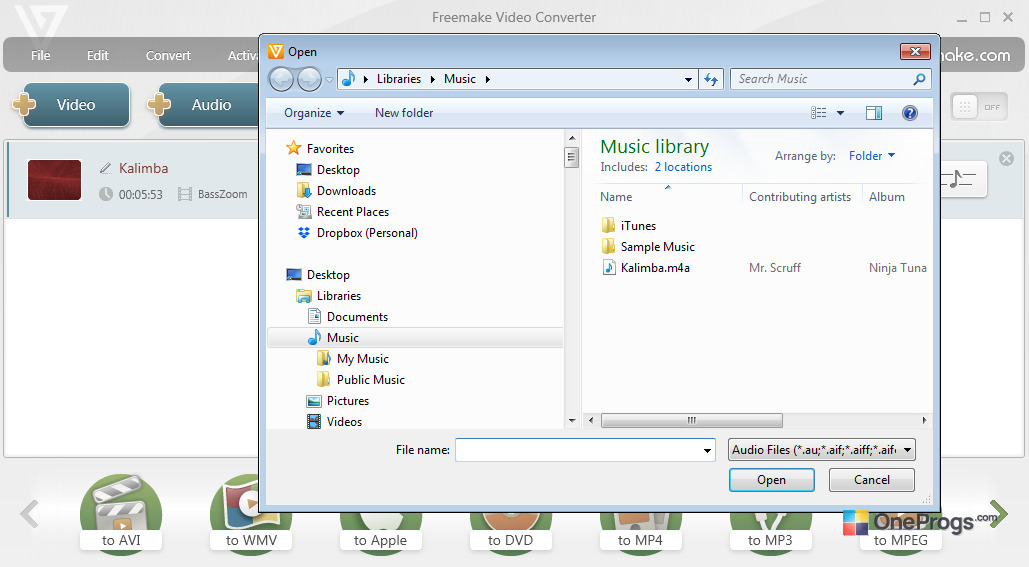Screen dimensions: 1029x567
Task: Show next output formats arrow
Action: [x=998, y=514]
